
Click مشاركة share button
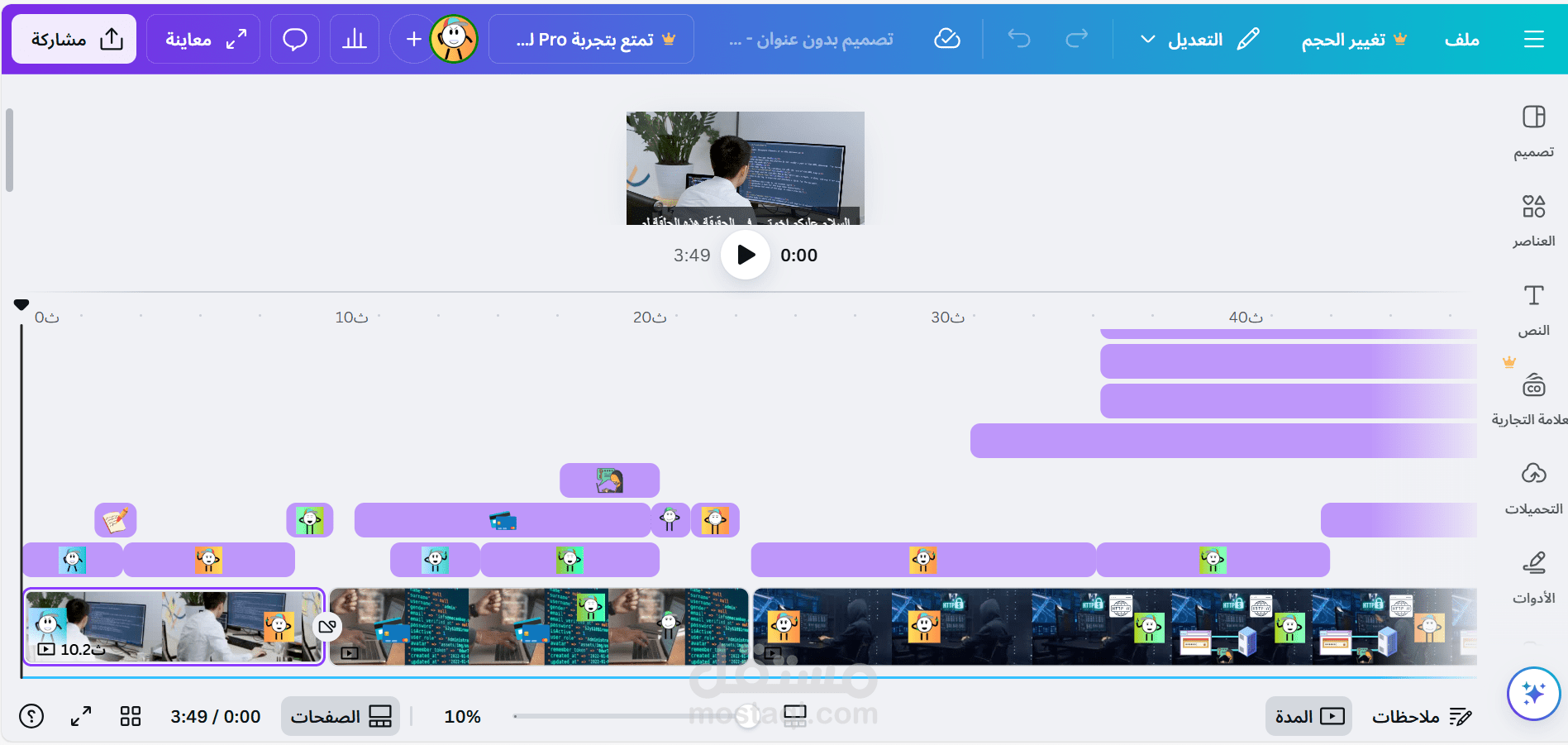click(74, 39)
